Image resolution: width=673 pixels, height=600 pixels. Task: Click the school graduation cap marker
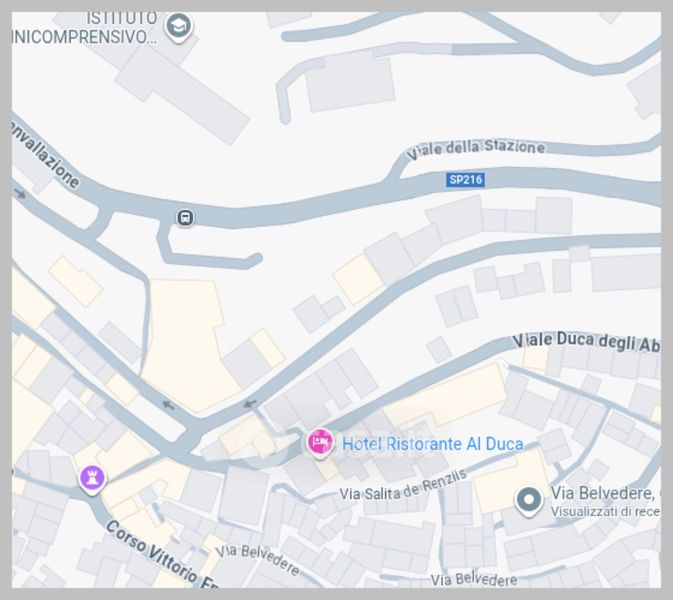(x=179, y=27)
